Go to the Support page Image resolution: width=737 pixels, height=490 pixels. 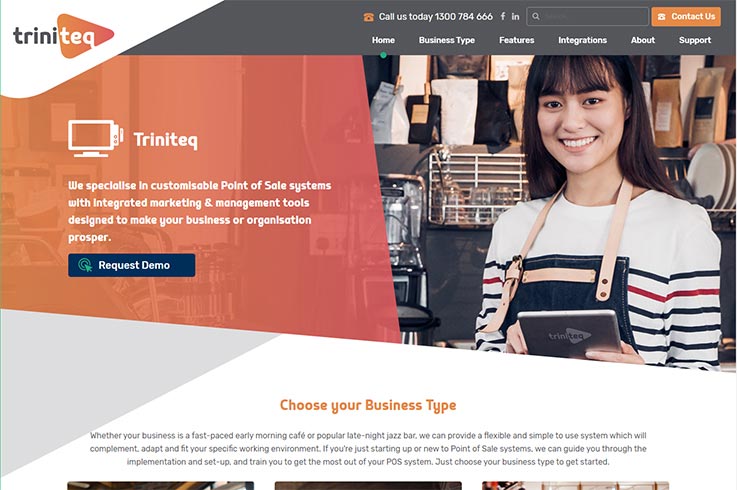tap(695, 40)
